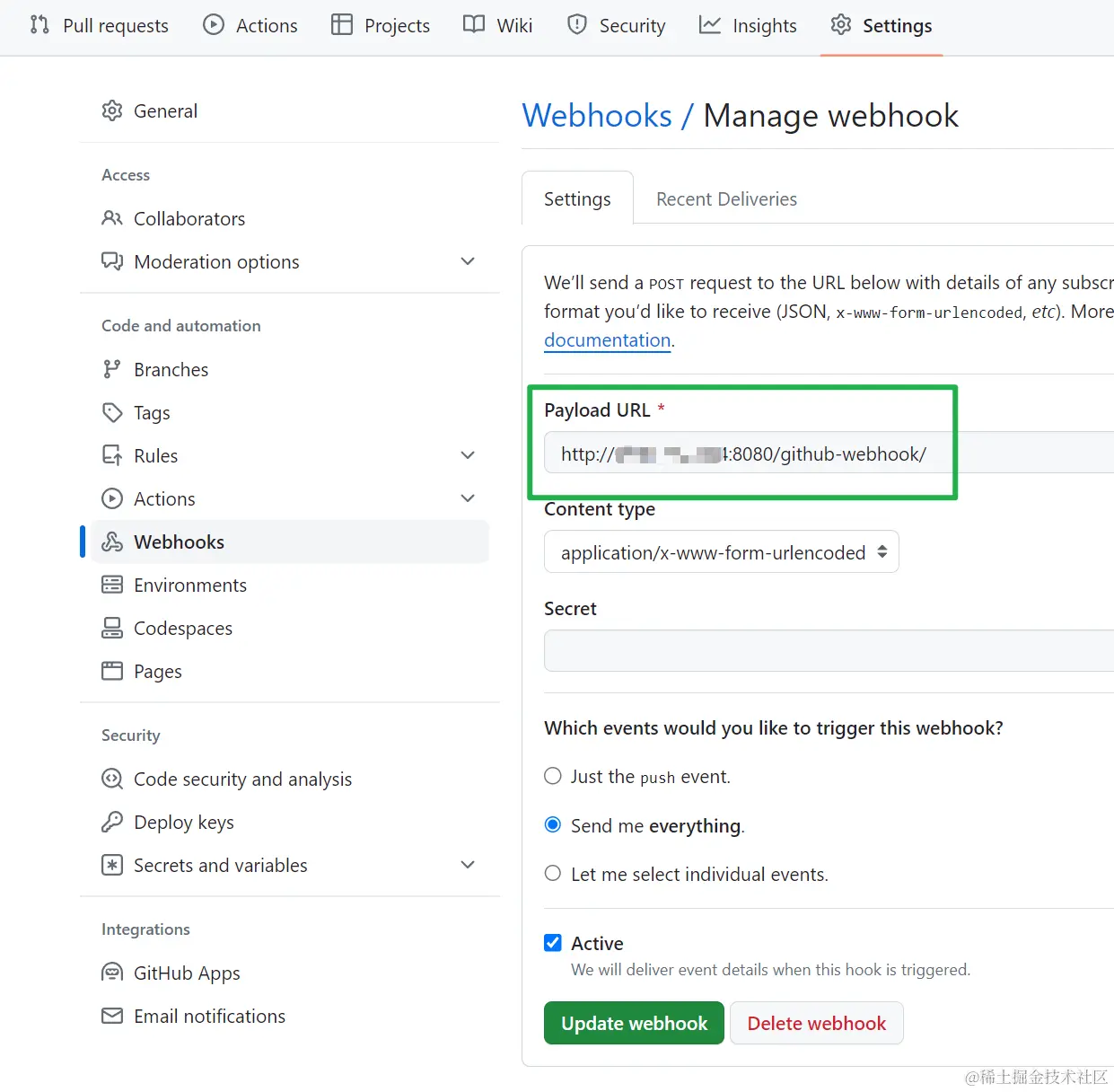
Task: Uncheck the Active checkbox
Action: tap(553, 943)
